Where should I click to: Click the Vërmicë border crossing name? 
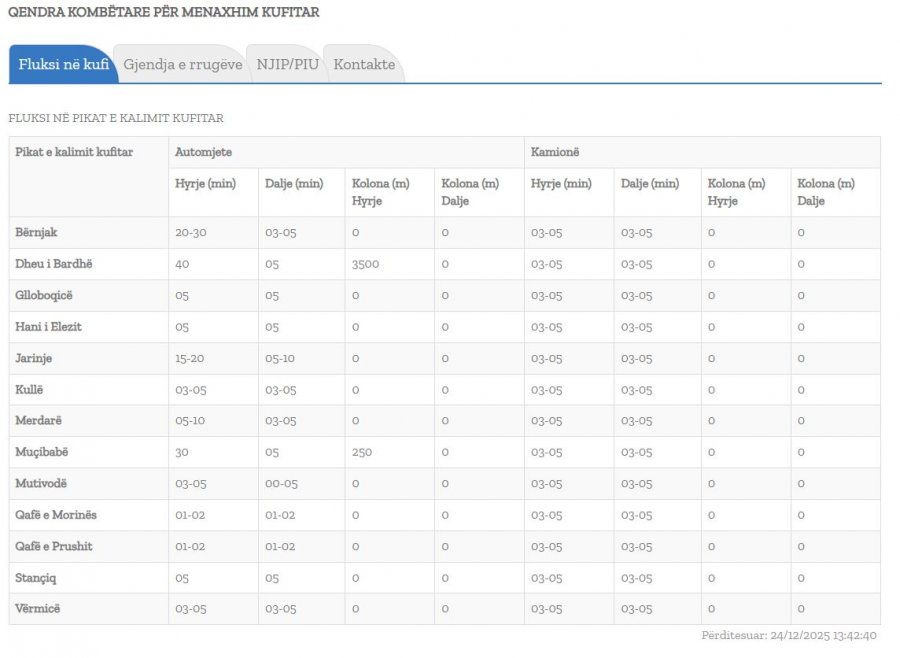pyautogui.click(x=38, y=609)
